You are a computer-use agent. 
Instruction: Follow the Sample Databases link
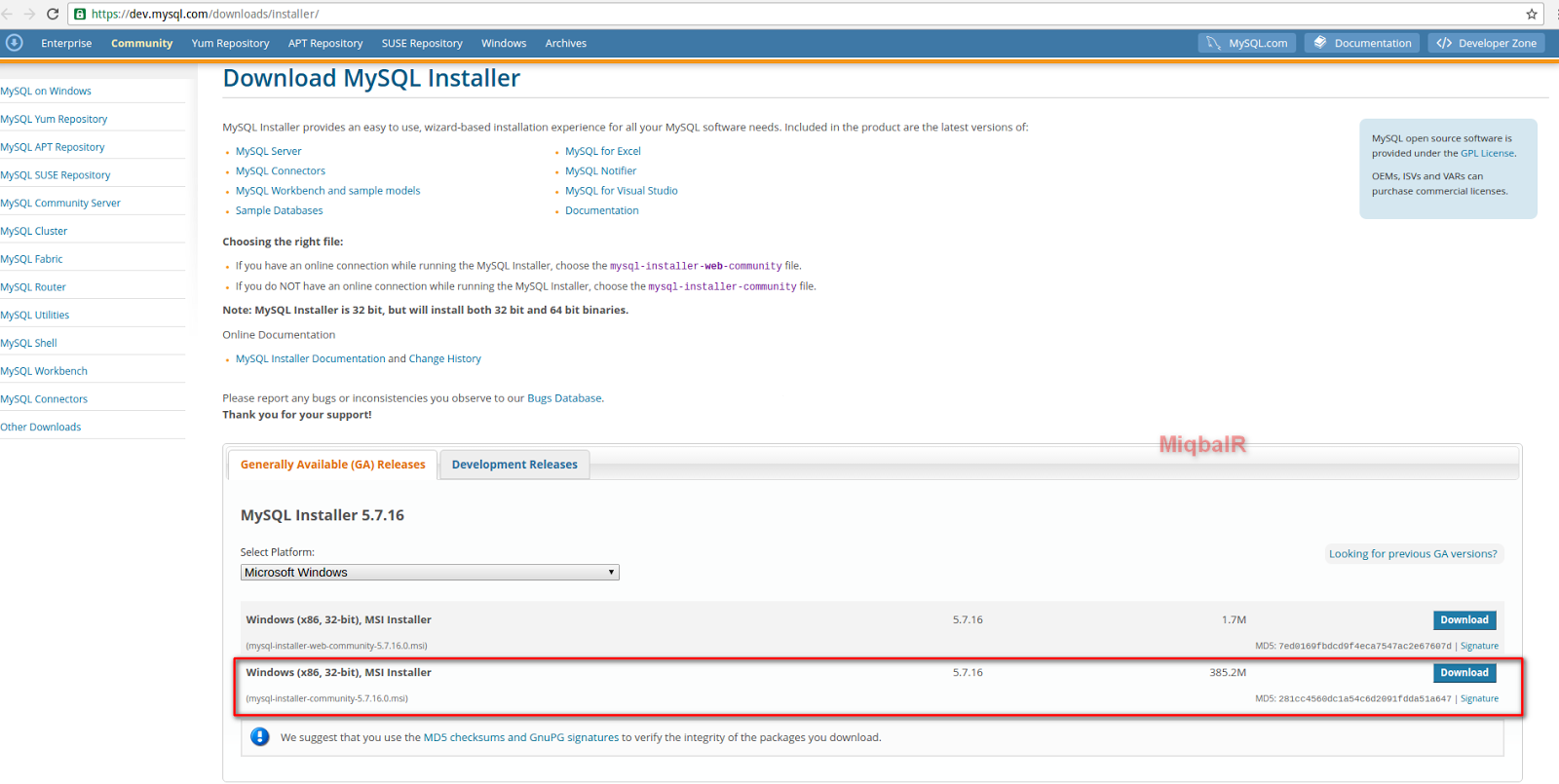click(279, 210)
